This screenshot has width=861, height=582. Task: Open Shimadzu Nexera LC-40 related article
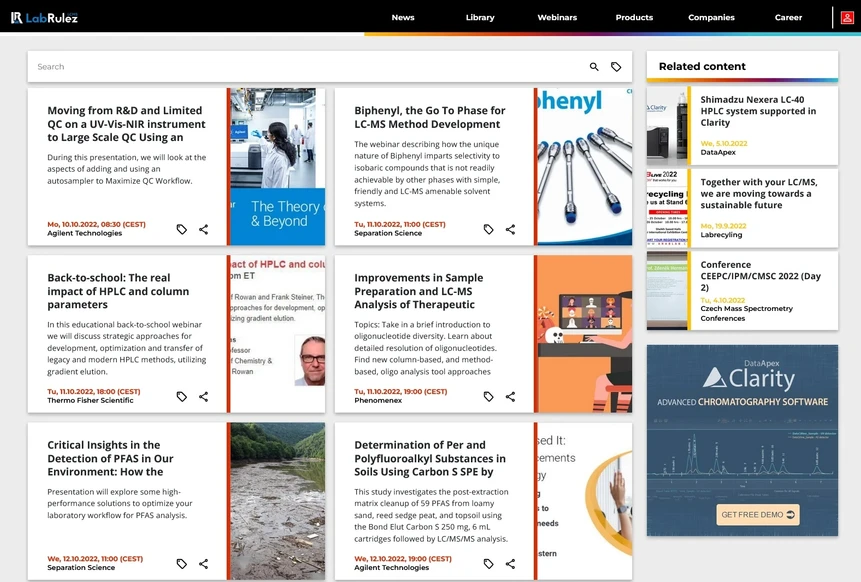click(x=758, y=111)
